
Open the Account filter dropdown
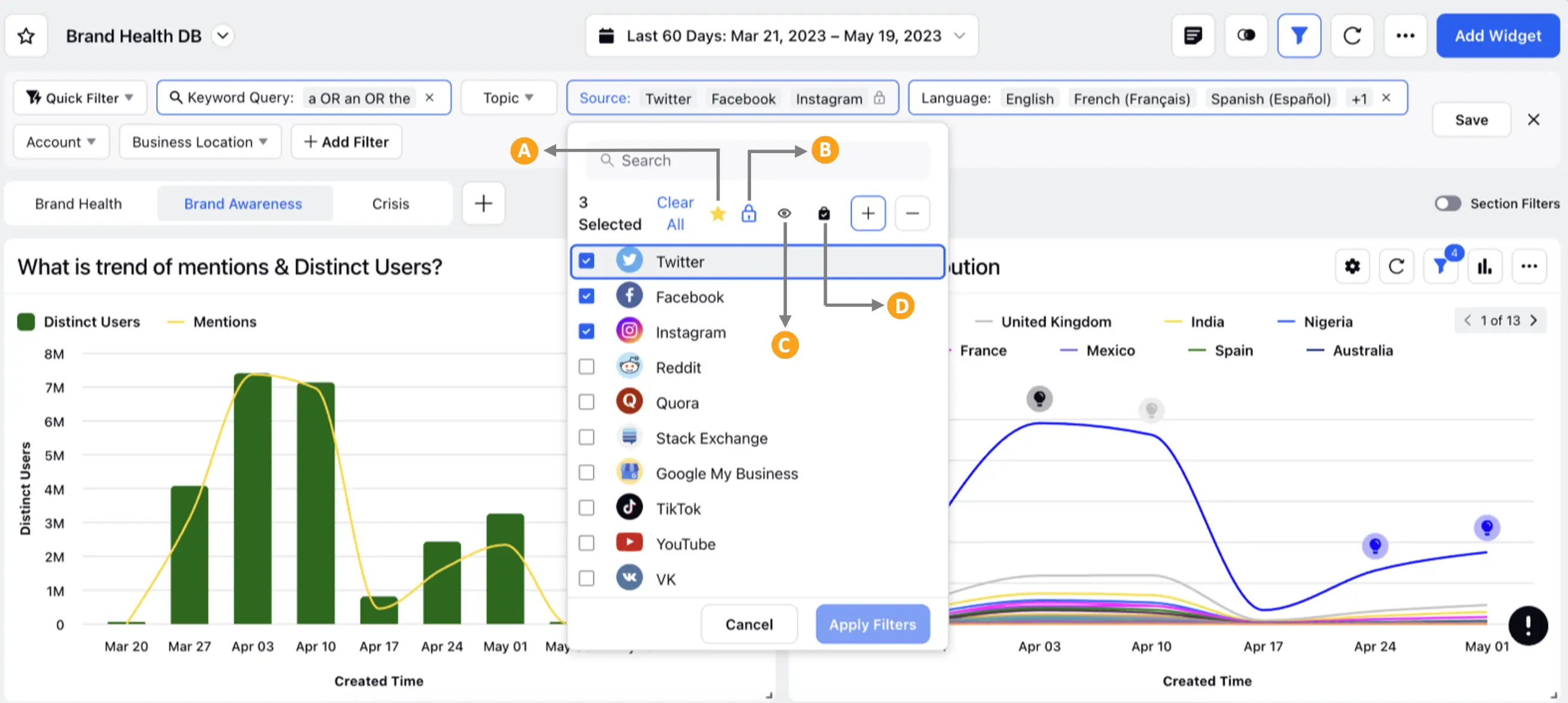(x=60, y=141)
